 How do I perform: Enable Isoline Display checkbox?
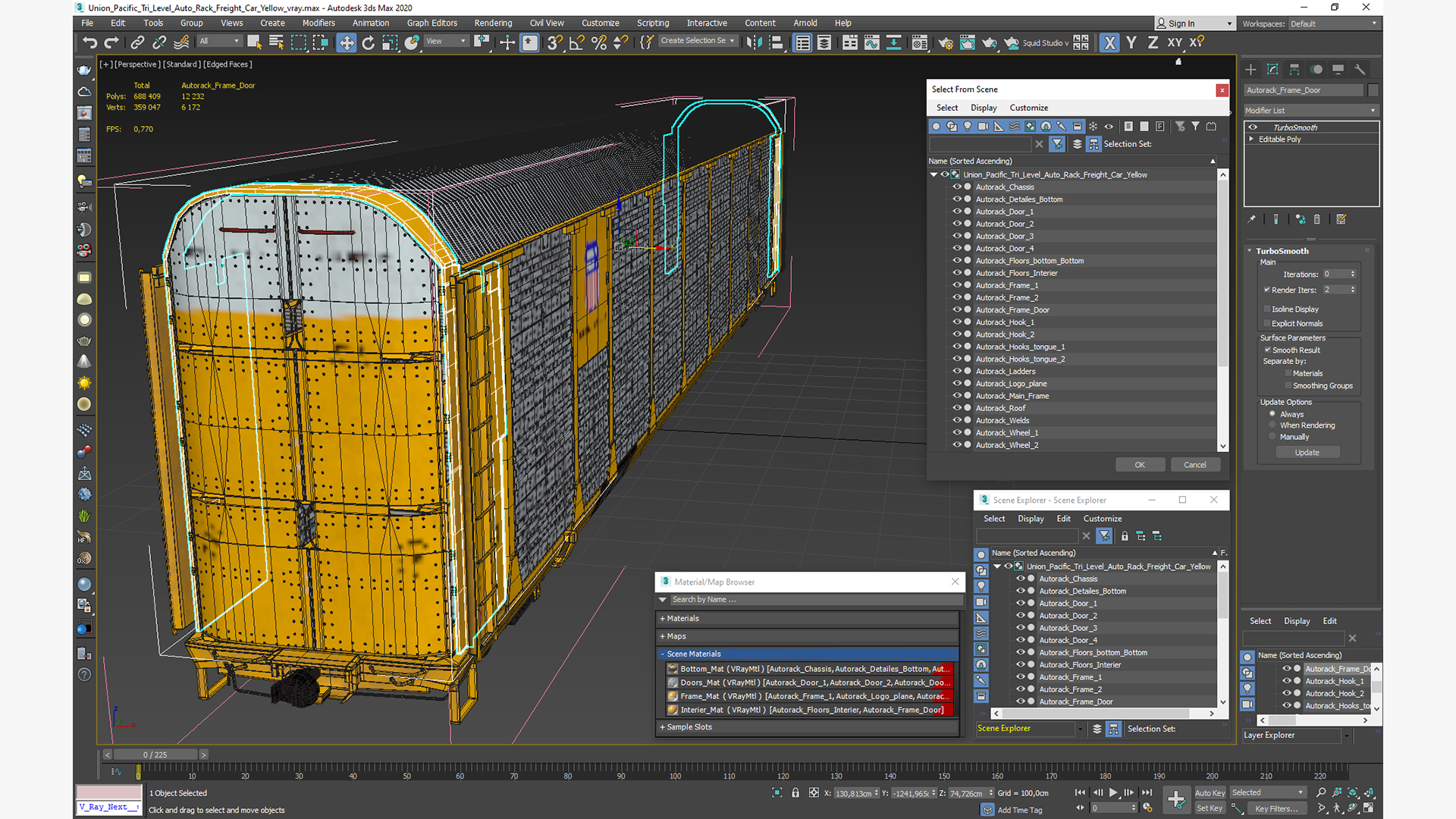1266,309
